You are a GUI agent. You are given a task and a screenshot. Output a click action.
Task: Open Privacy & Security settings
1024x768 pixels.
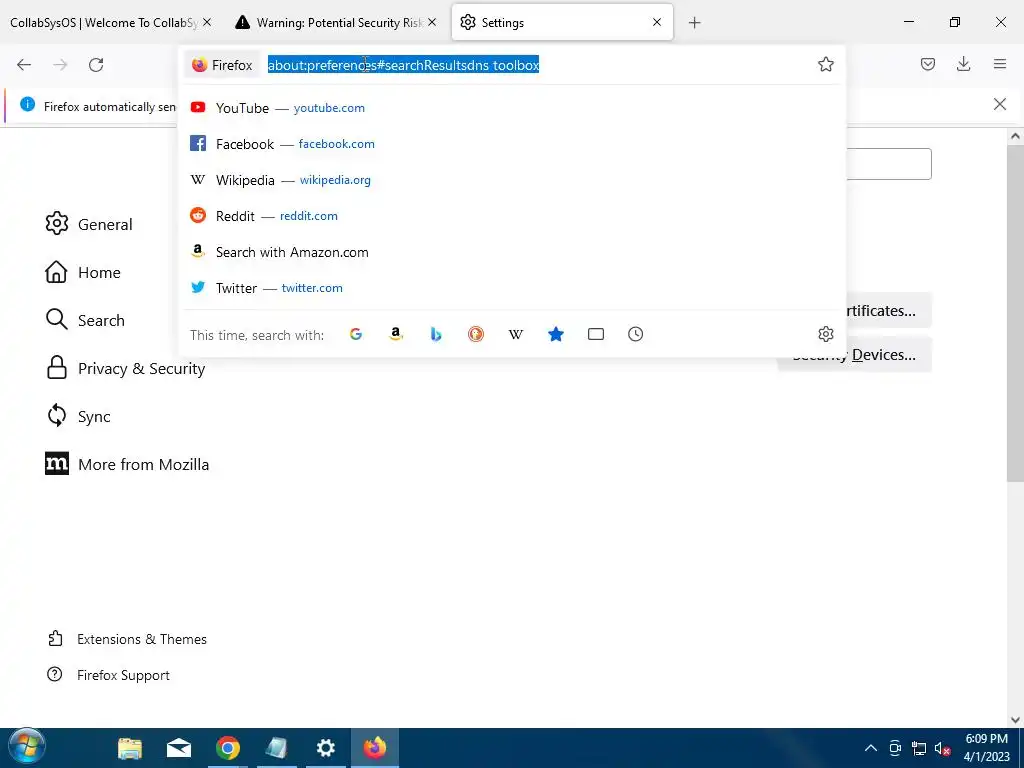click(125, 368)
